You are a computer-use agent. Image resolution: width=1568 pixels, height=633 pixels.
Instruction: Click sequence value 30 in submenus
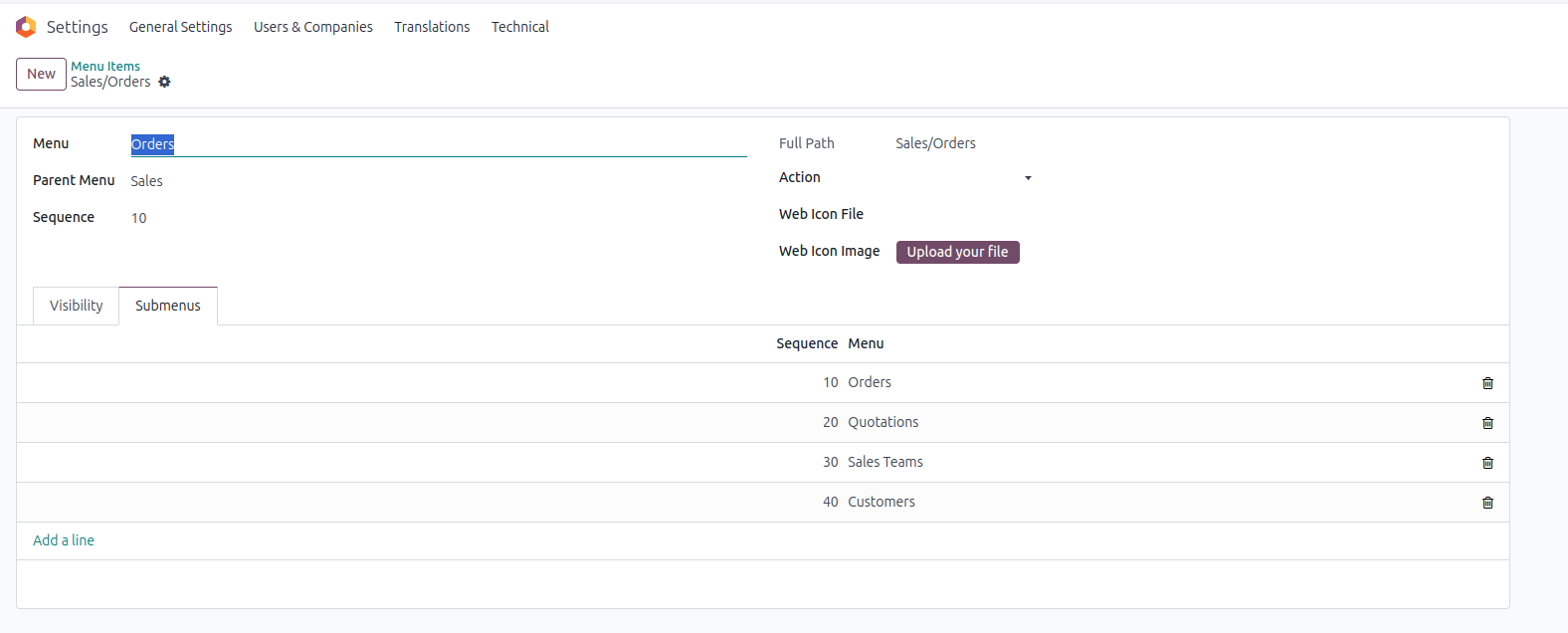[831, 462]
